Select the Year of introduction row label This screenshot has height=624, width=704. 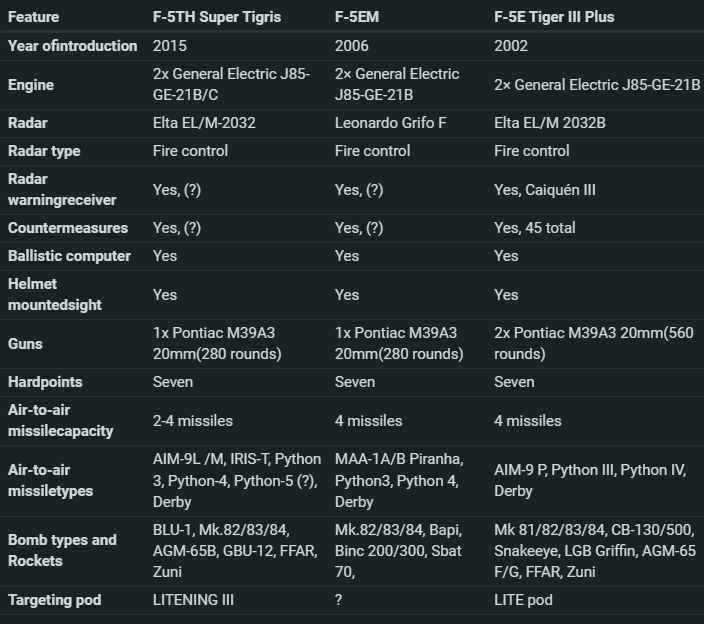click(x=73, y=46)
